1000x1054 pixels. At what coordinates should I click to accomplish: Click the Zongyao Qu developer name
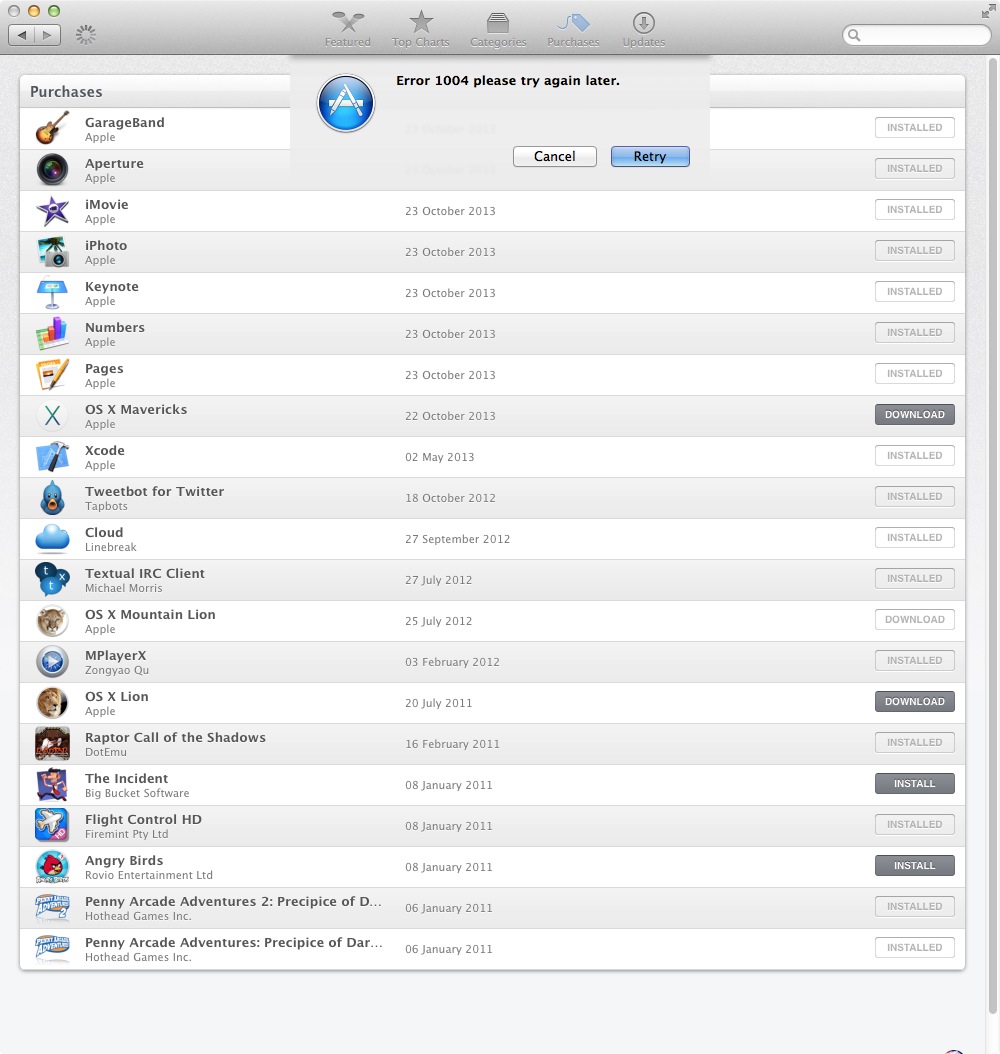117,670
